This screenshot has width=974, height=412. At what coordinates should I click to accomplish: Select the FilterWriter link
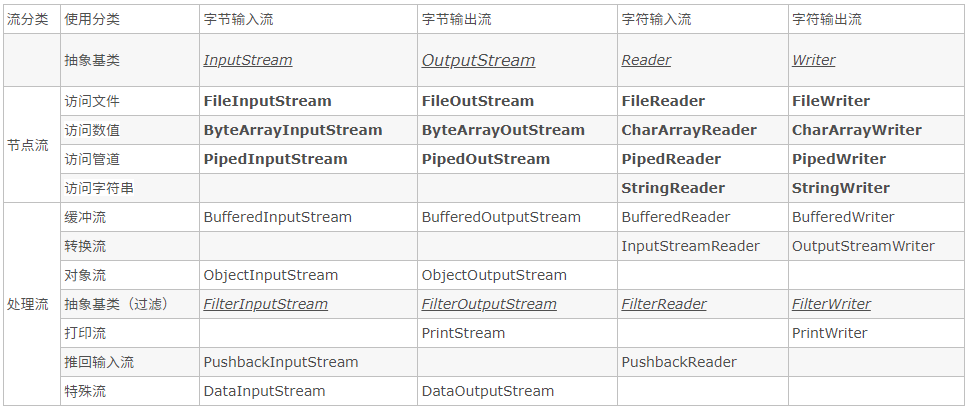tap(831, 304)
